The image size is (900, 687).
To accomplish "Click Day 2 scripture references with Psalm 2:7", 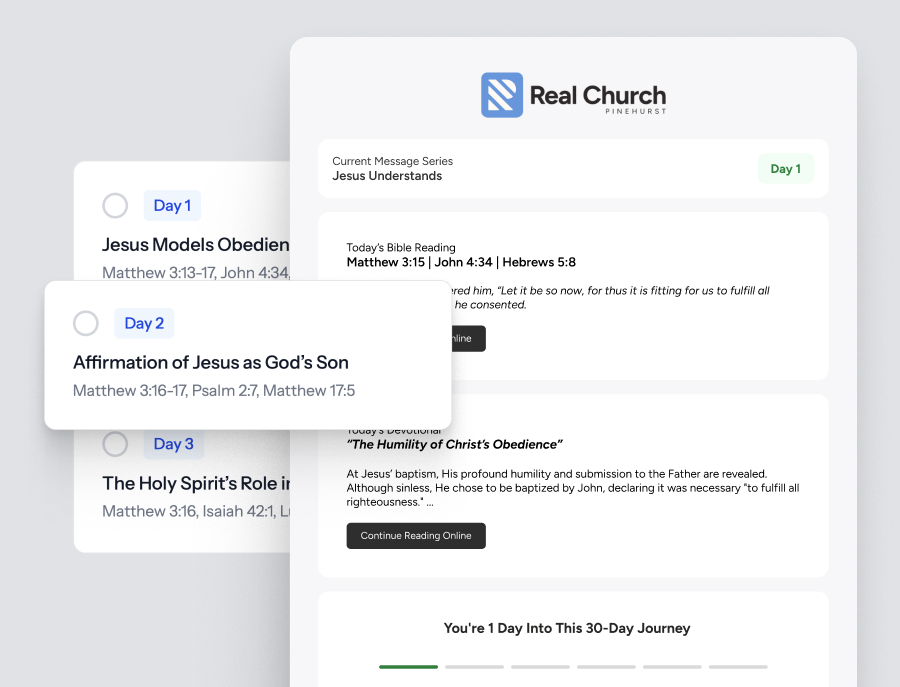I will tap(214, 391).
